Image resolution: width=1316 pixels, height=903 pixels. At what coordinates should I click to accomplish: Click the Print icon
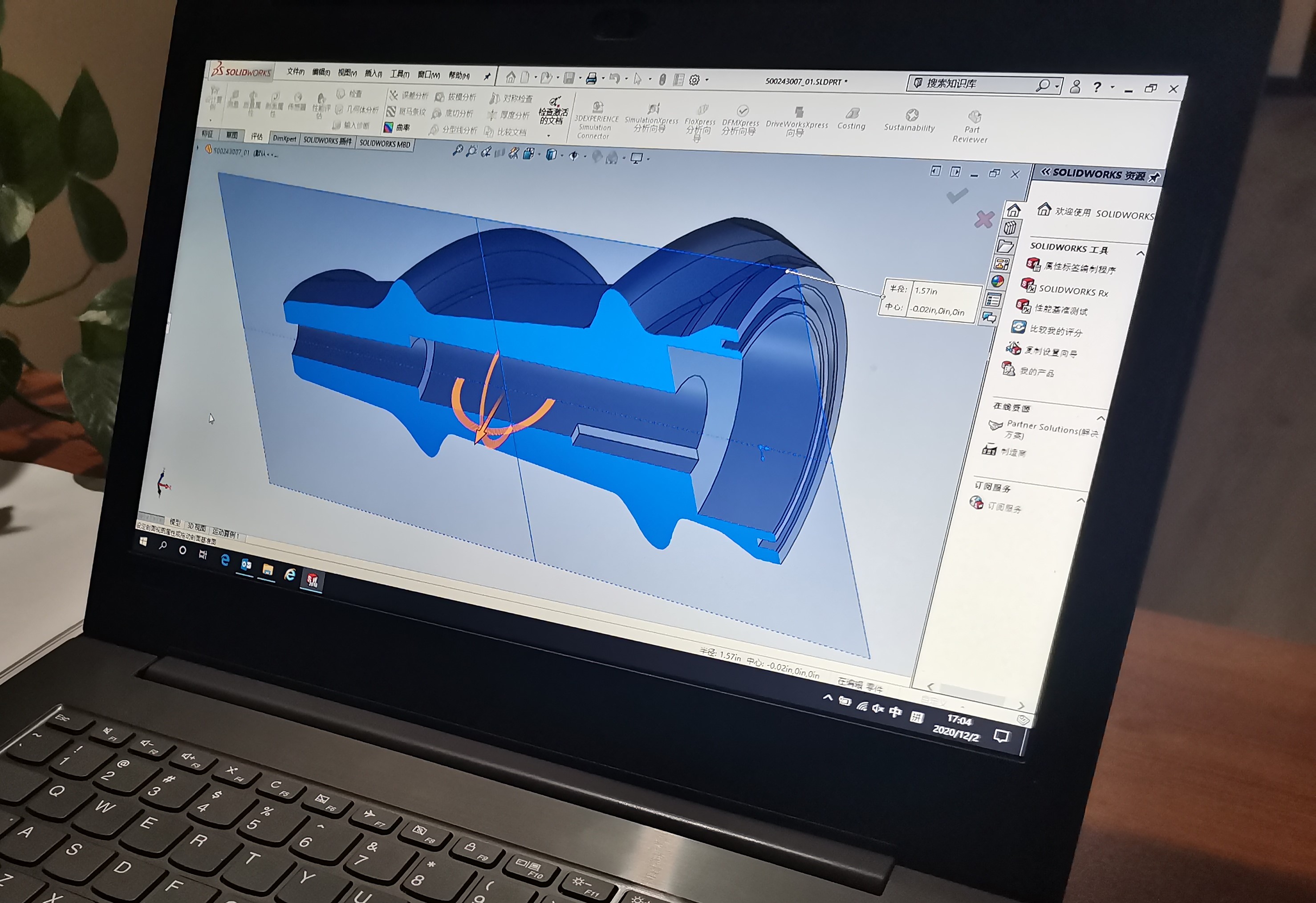(x=591, y=79)
